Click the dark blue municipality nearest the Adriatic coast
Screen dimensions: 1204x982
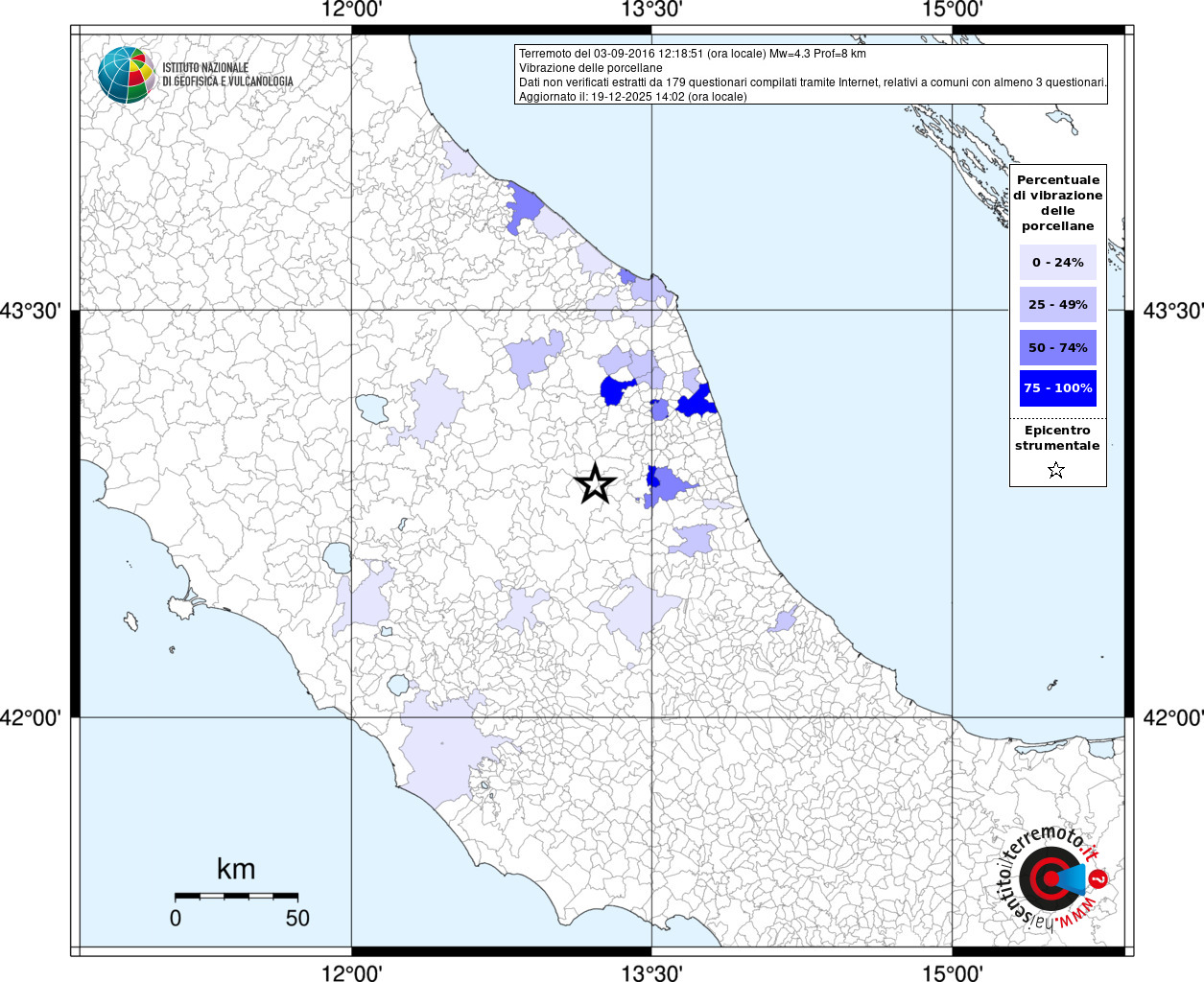(x=697, y=402)
